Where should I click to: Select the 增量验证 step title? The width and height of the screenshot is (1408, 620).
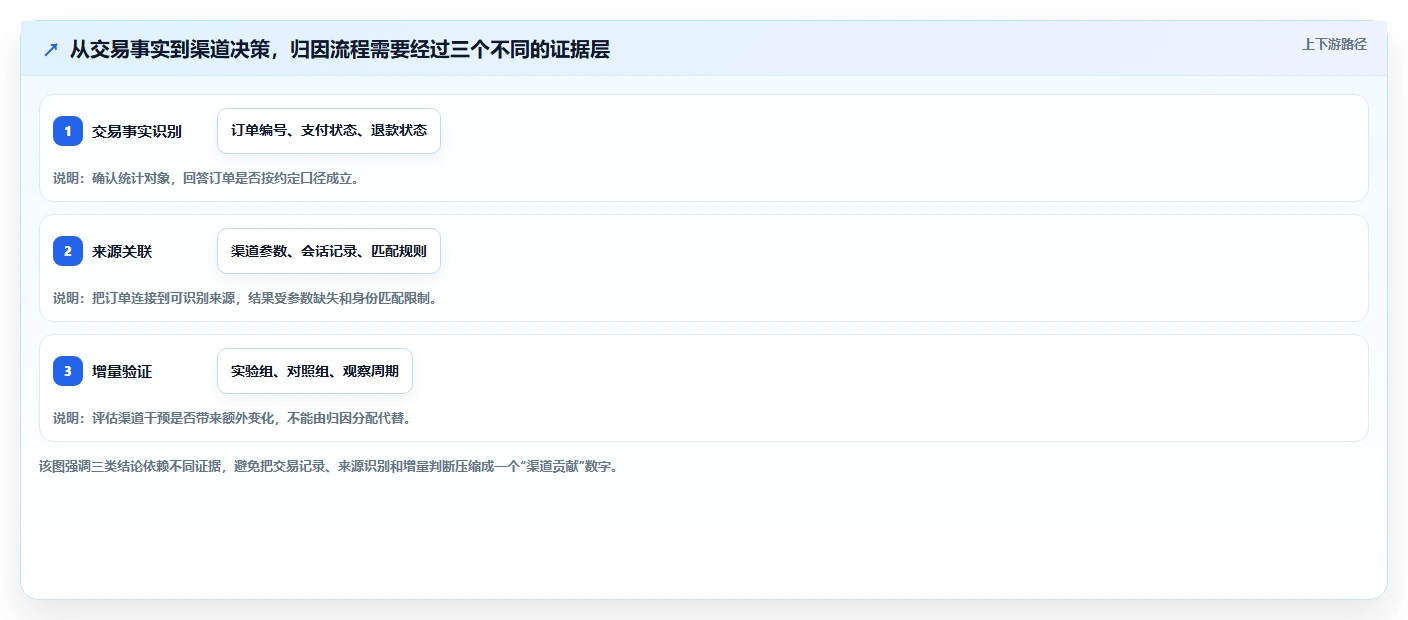[122, 371]
